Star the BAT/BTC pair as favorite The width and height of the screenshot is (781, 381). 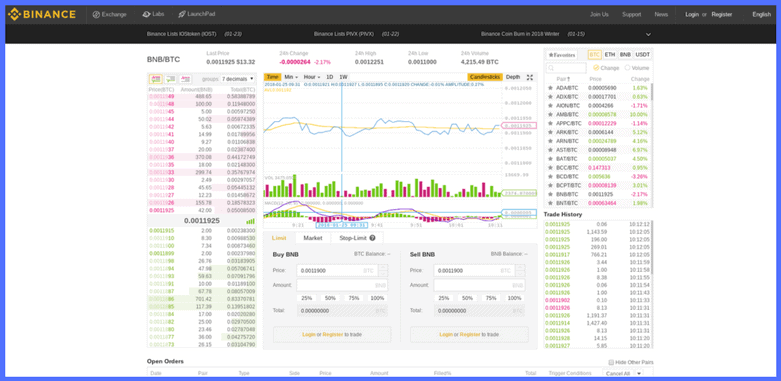[x=550, y=159]
